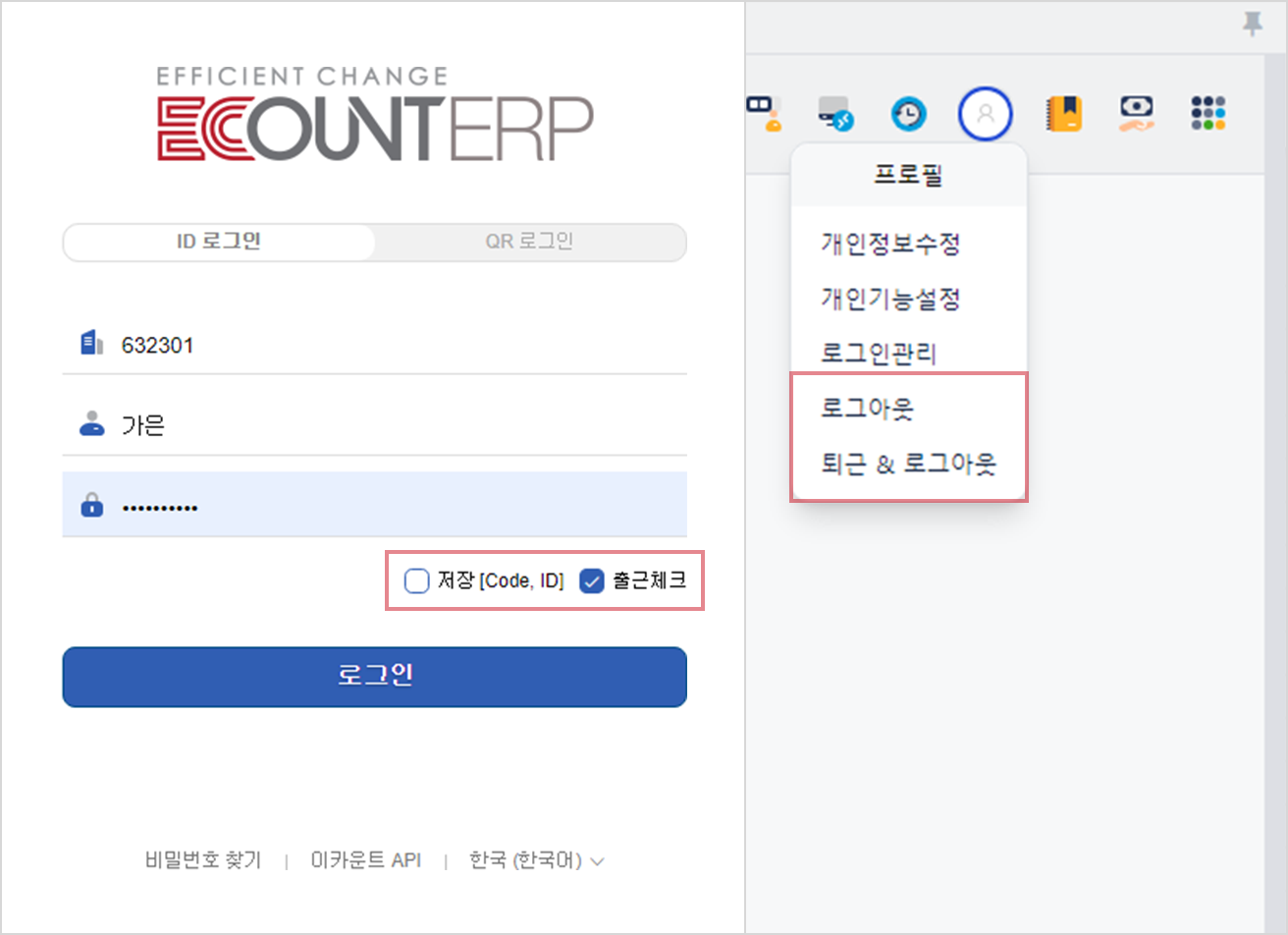Switch to the QR 로그인 tab

point(529,242)
